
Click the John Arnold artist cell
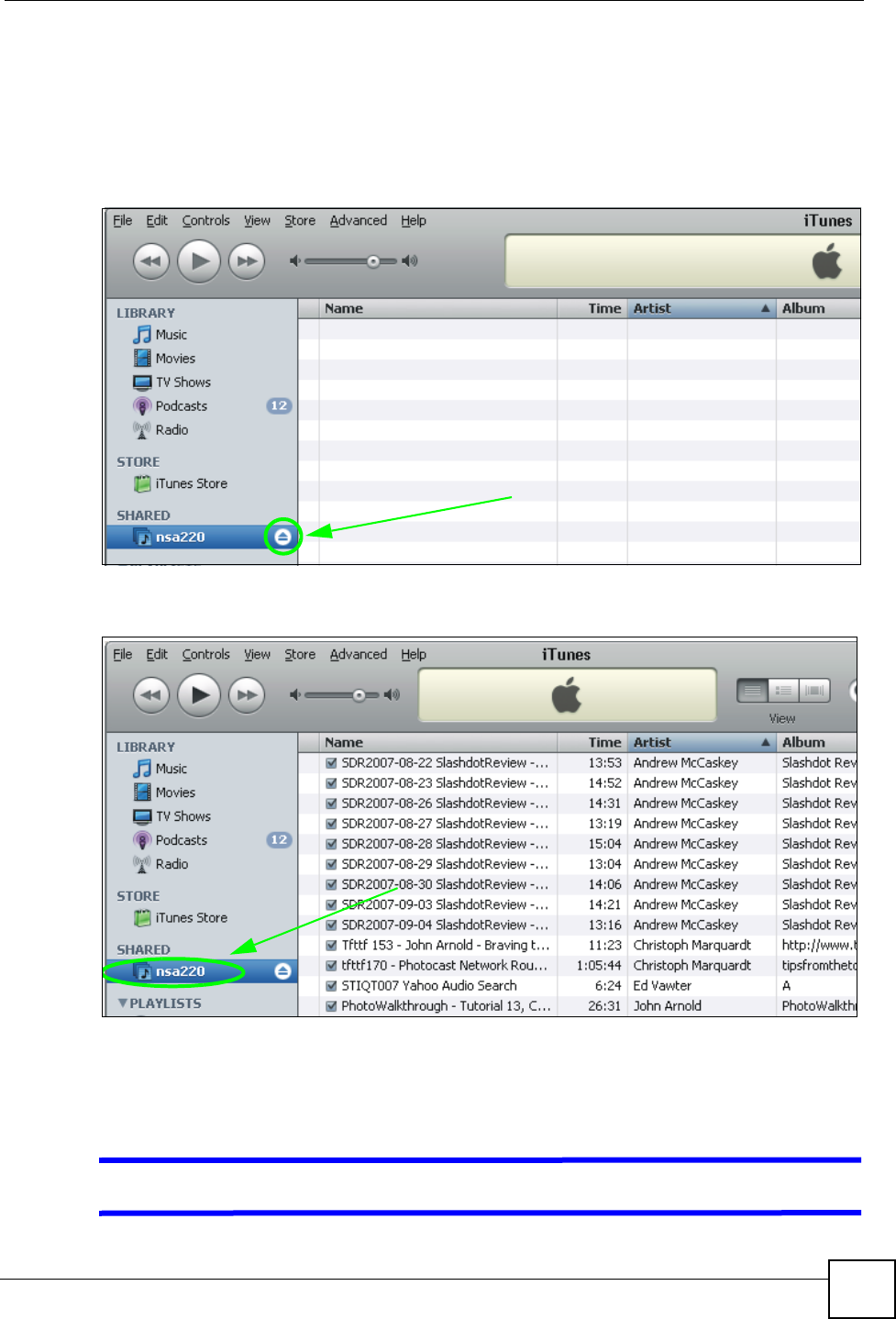point(668,1005)
